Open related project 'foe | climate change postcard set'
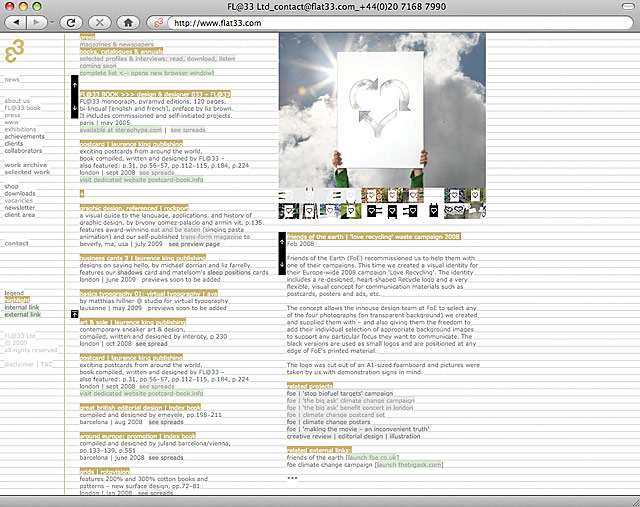 (x=336, y=415)
